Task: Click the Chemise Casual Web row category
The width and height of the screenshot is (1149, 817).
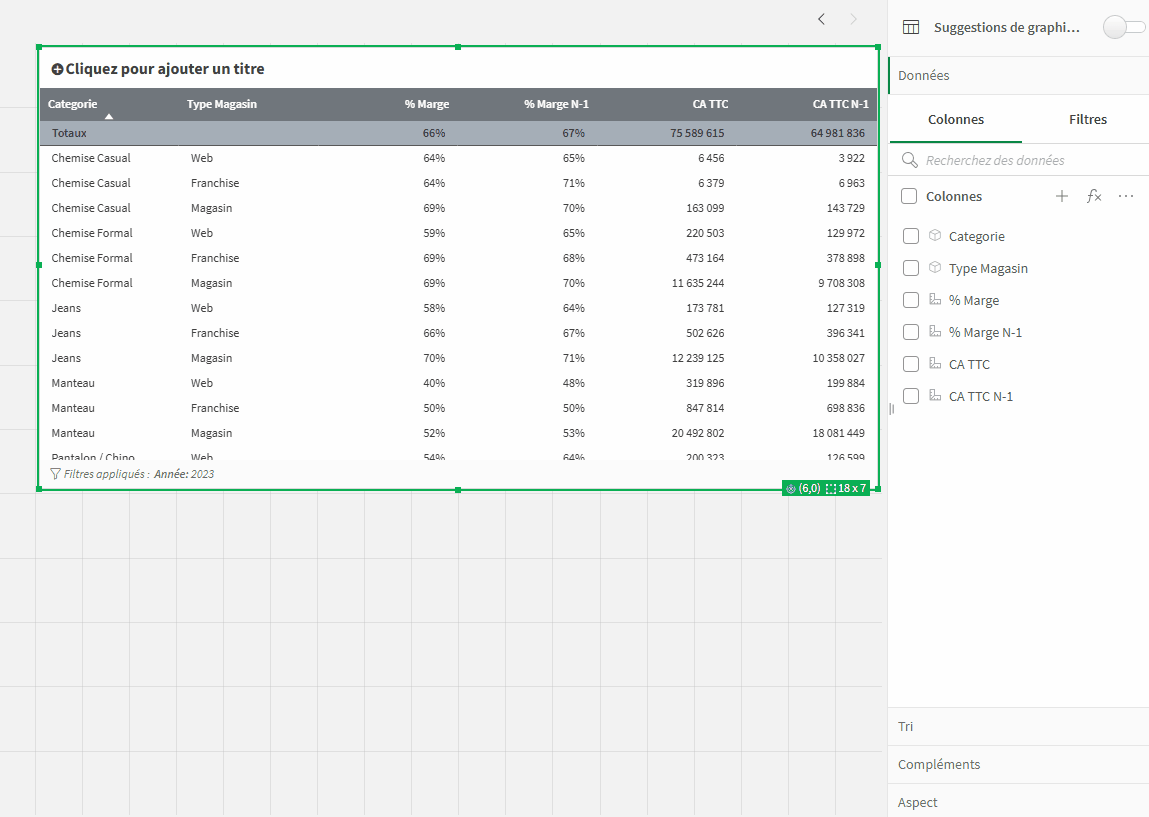Action: (x=91, y=158)
